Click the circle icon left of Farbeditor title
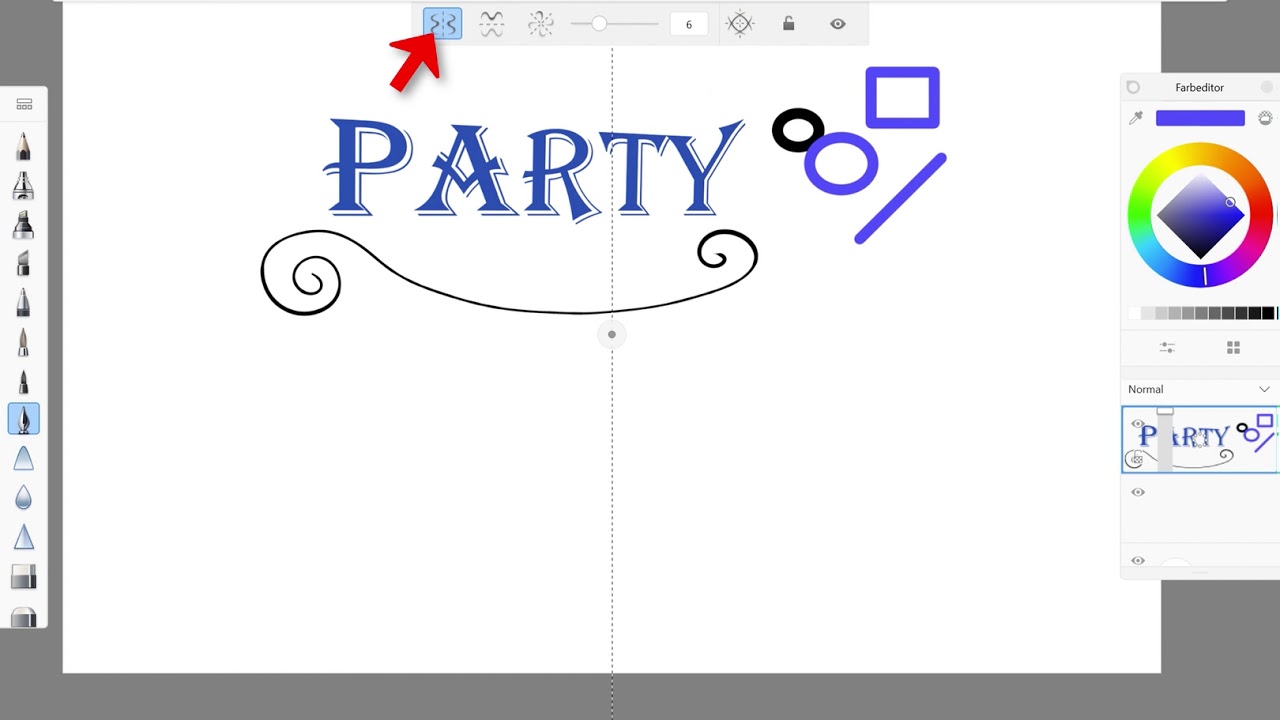This screenshot has width=1280, height=720. point(1133,88)
